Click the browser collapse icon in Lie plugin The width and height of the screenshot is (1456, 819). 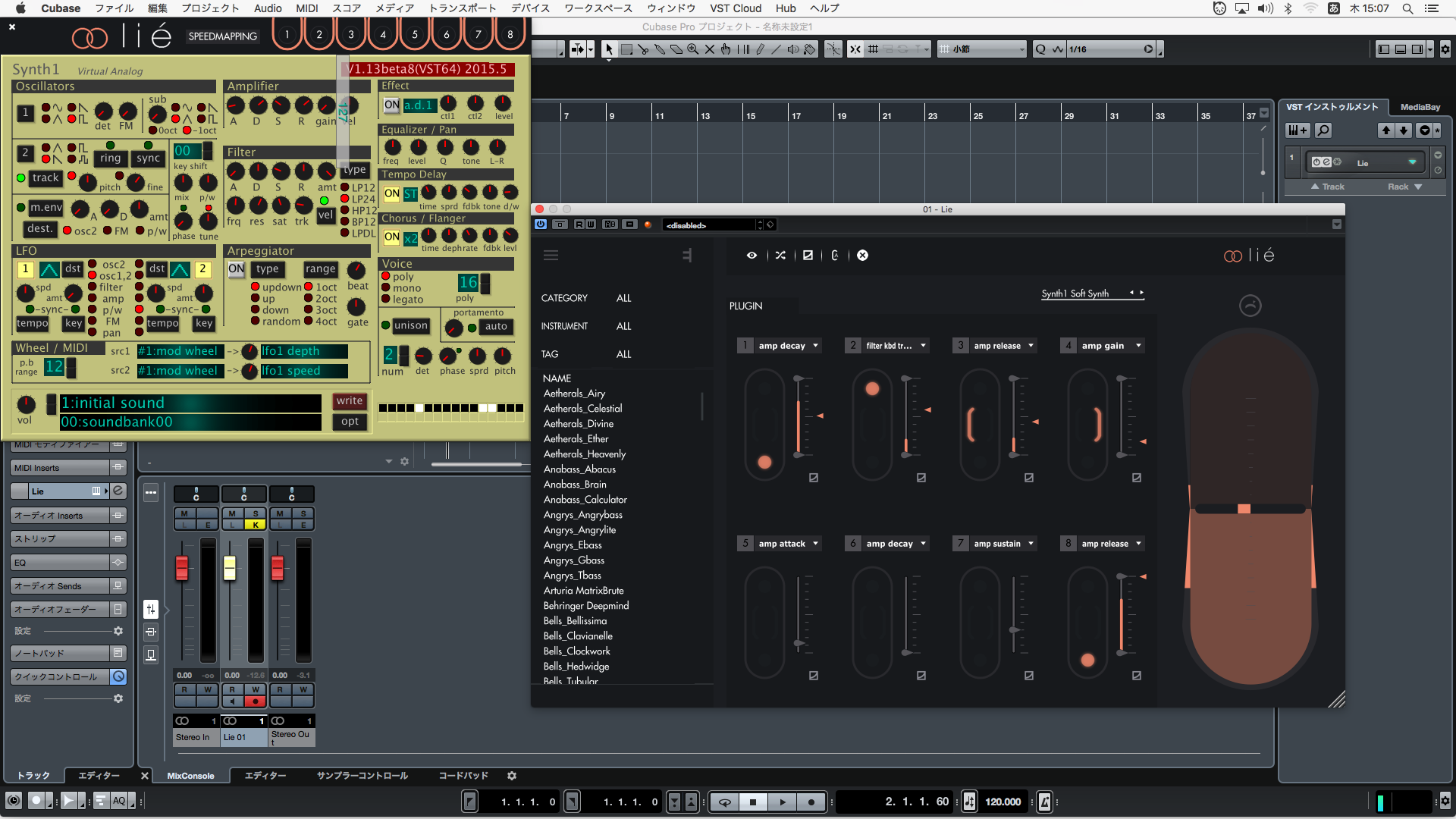687,256
